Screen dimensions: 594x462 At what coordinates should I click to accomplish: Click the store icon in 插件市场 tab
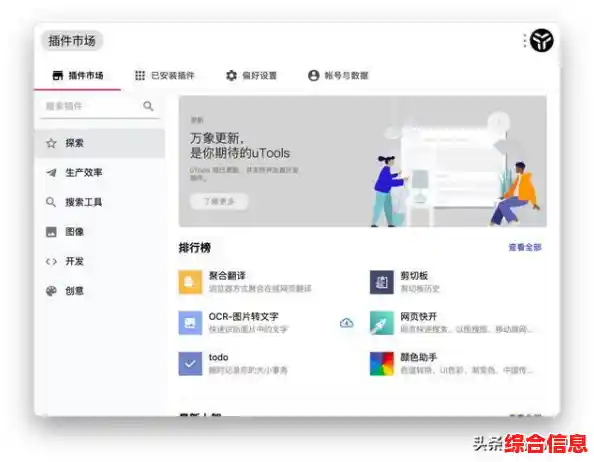tap(58, 75)
